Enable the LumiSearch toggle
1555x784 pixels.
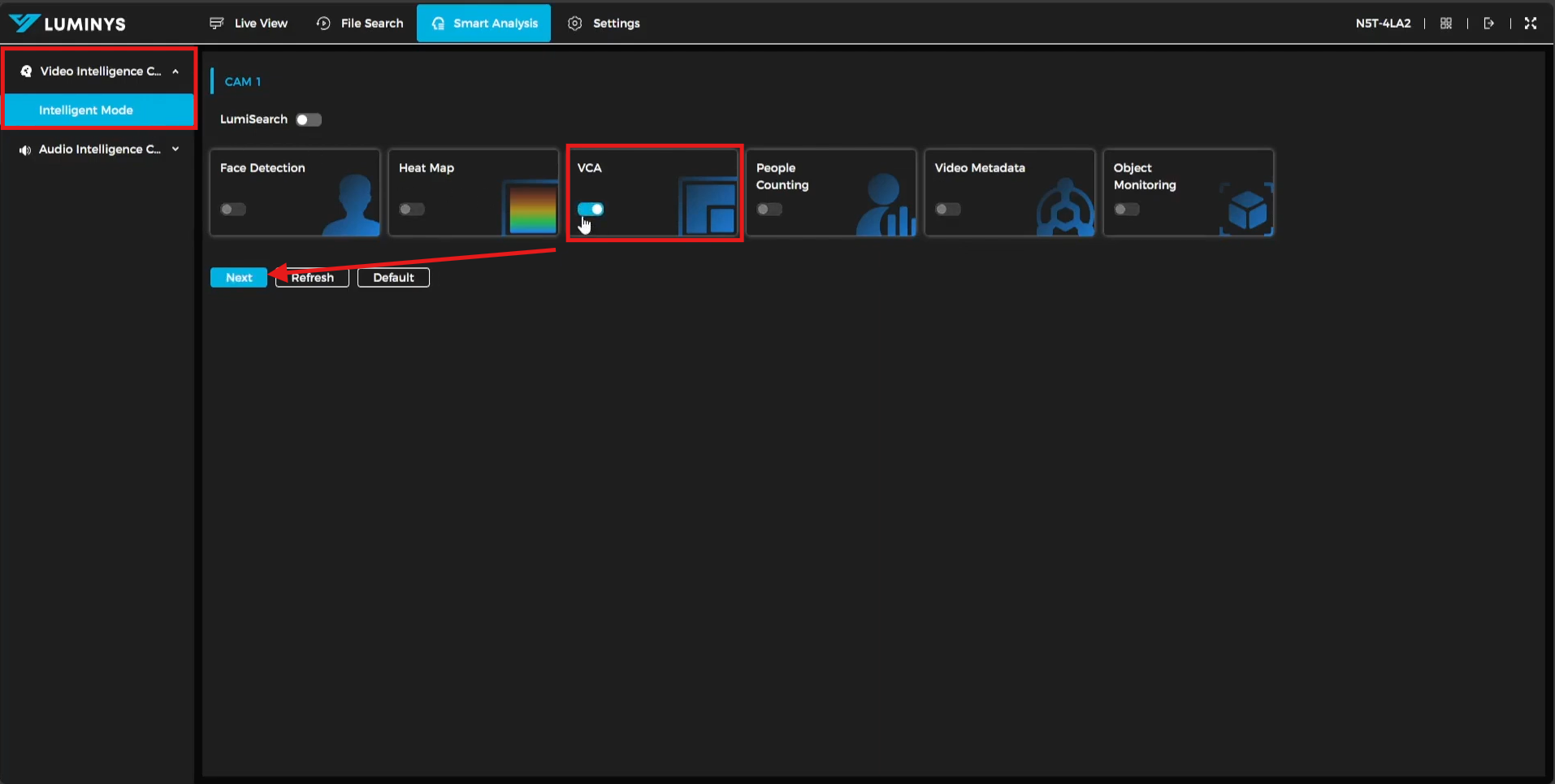[x=309, y=119]
